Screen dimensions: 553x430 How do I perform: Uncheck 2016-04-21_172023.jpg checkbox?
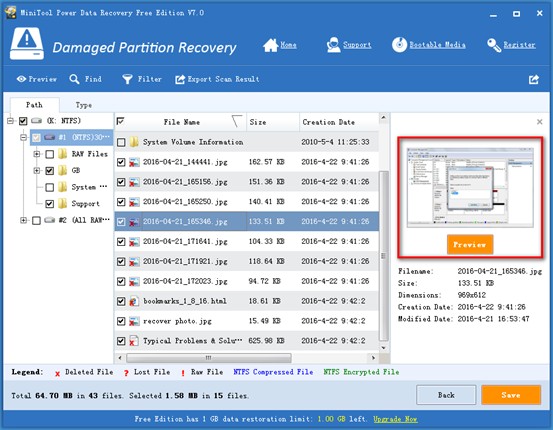click(121, 281)
